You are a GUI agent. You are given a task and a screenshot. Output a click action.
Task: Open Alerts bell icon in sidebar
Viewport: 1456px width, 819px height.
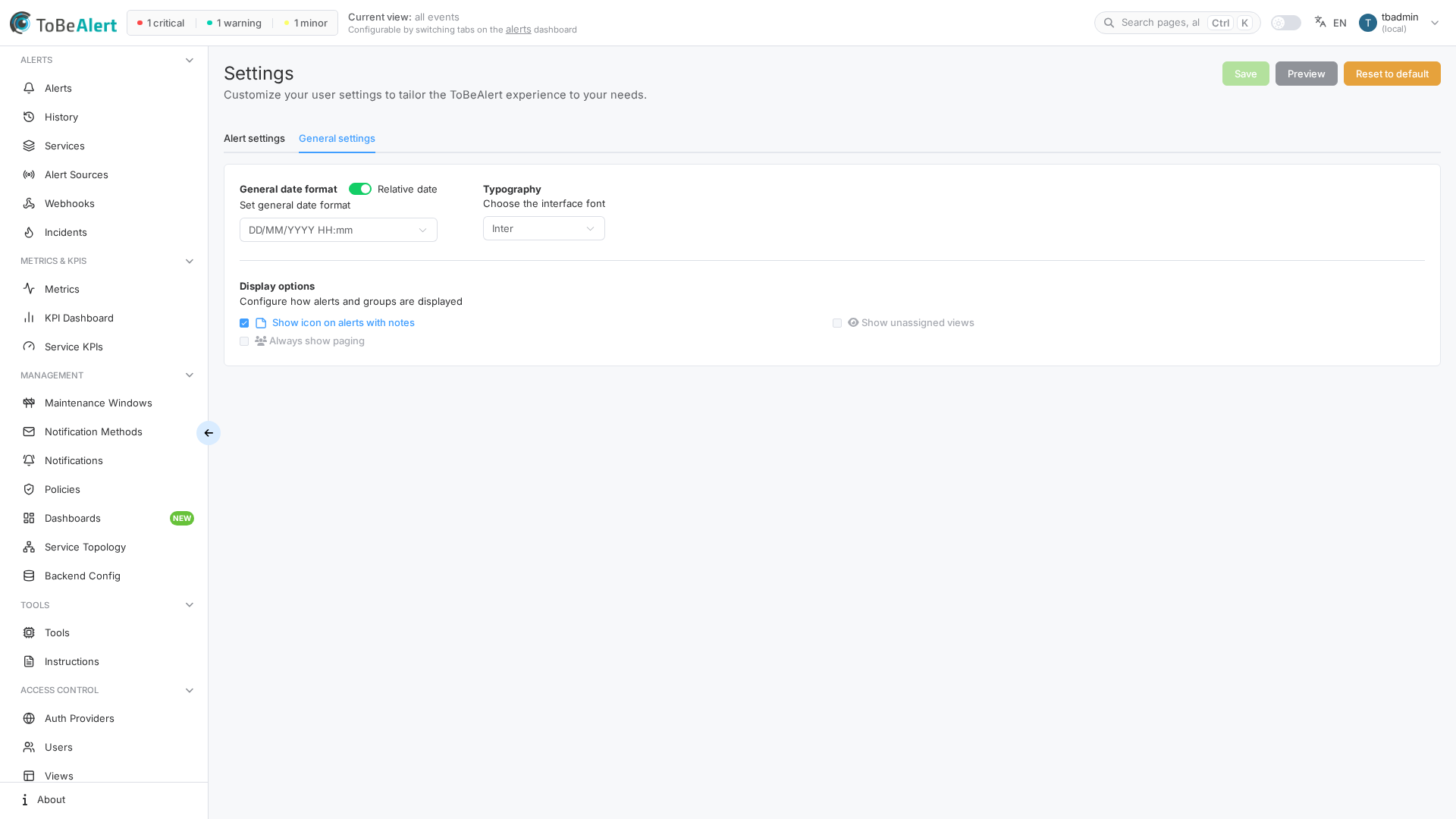pos(29,88)
